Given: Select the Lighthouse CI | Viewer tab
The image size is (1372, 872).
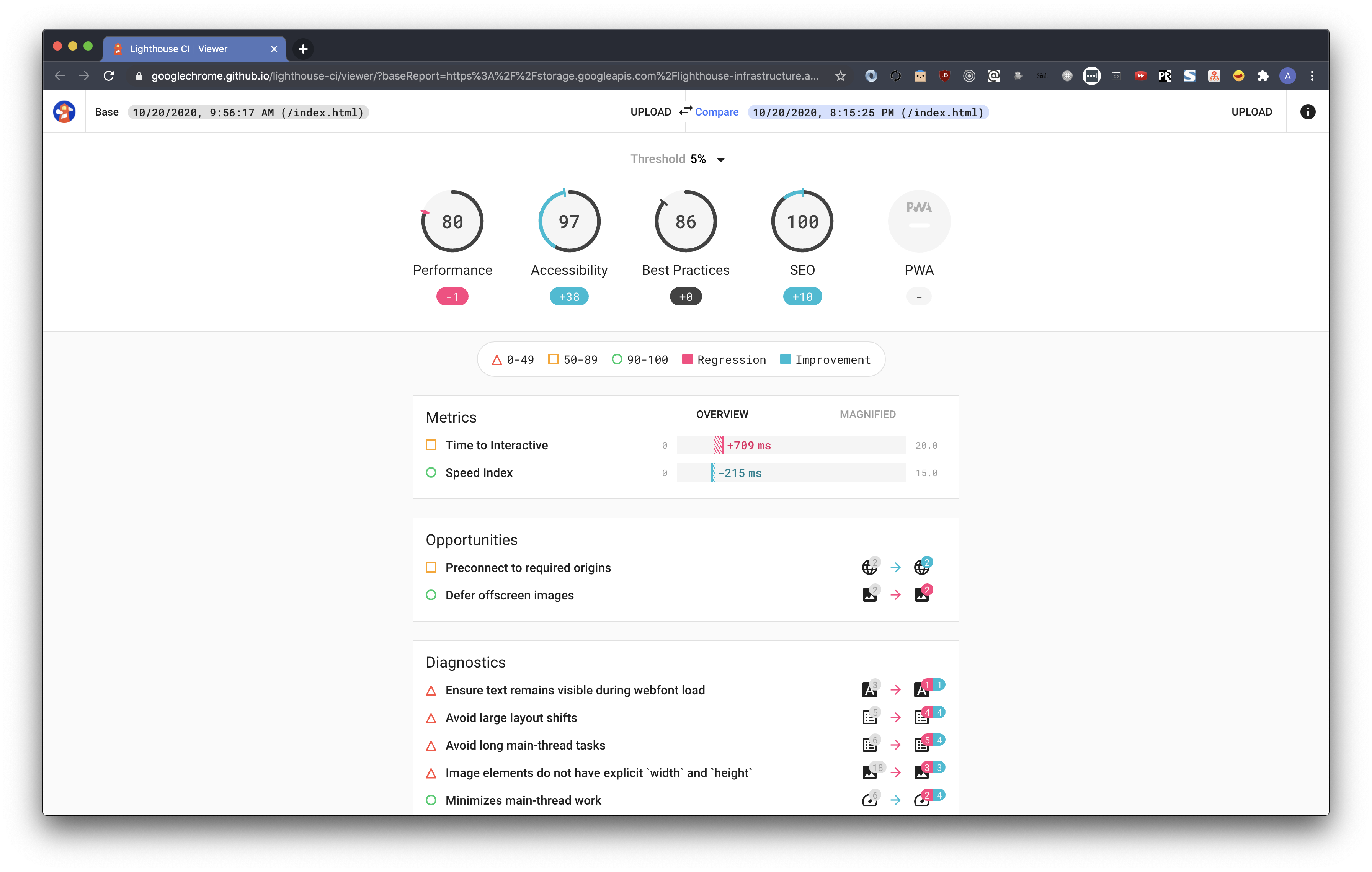Looking at the screenshot, I should pyautogui.click(x=194, y=49).
